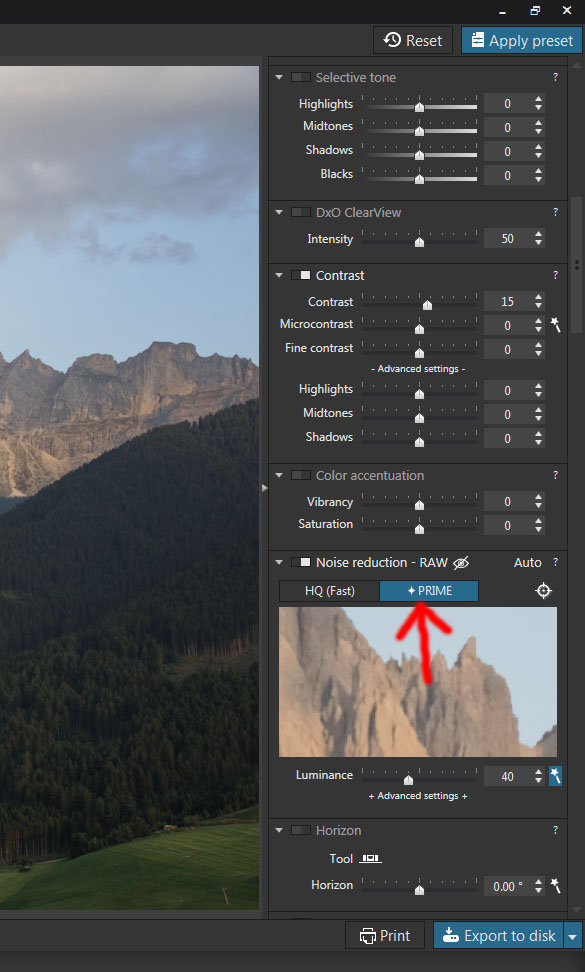Screen dimensions: 585x972
Task: Click the Horizon magic wand icon
Action: pos(556,885)
